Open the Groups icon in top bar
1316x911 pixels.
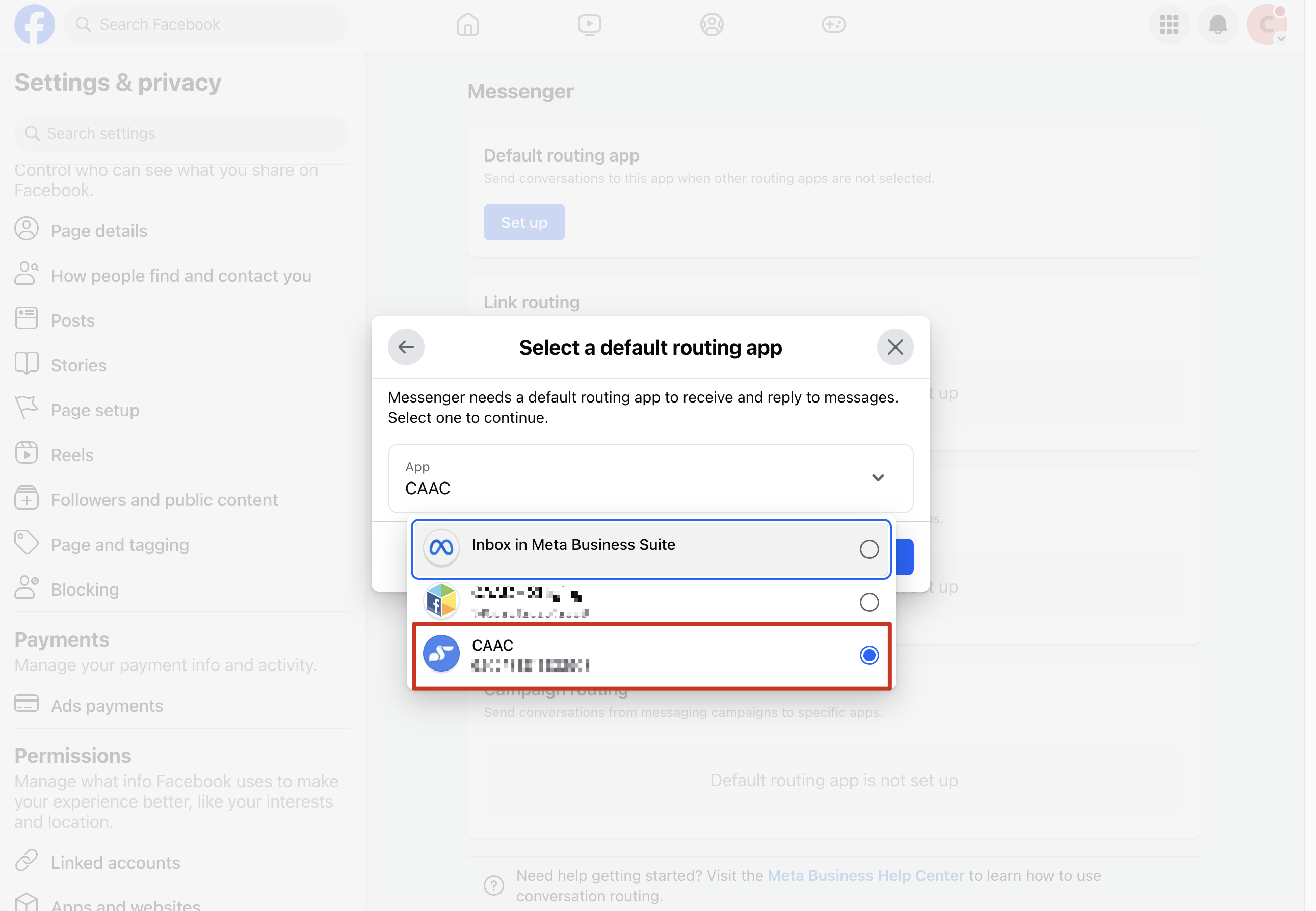tap(712, 24)
